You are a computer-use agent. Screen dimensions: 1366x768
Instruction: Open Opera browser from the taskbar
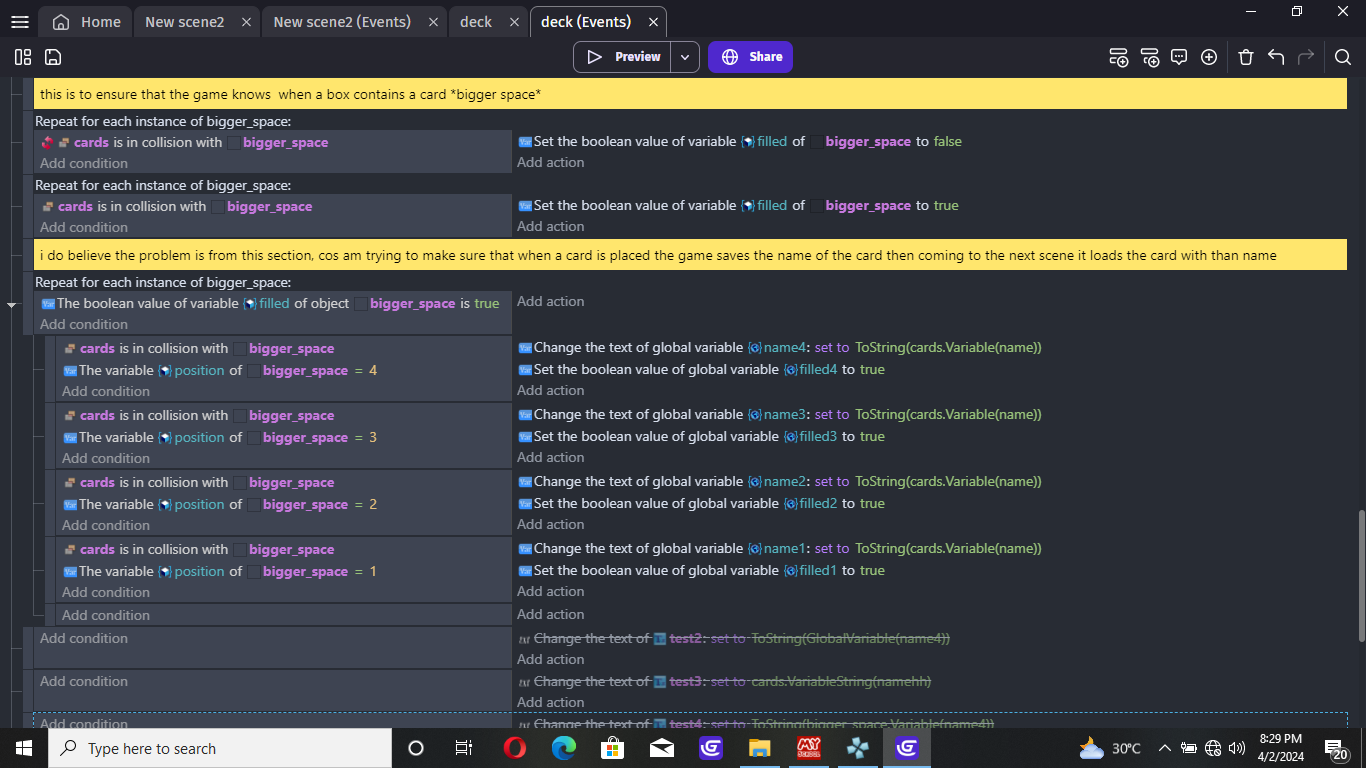(515, 748)
